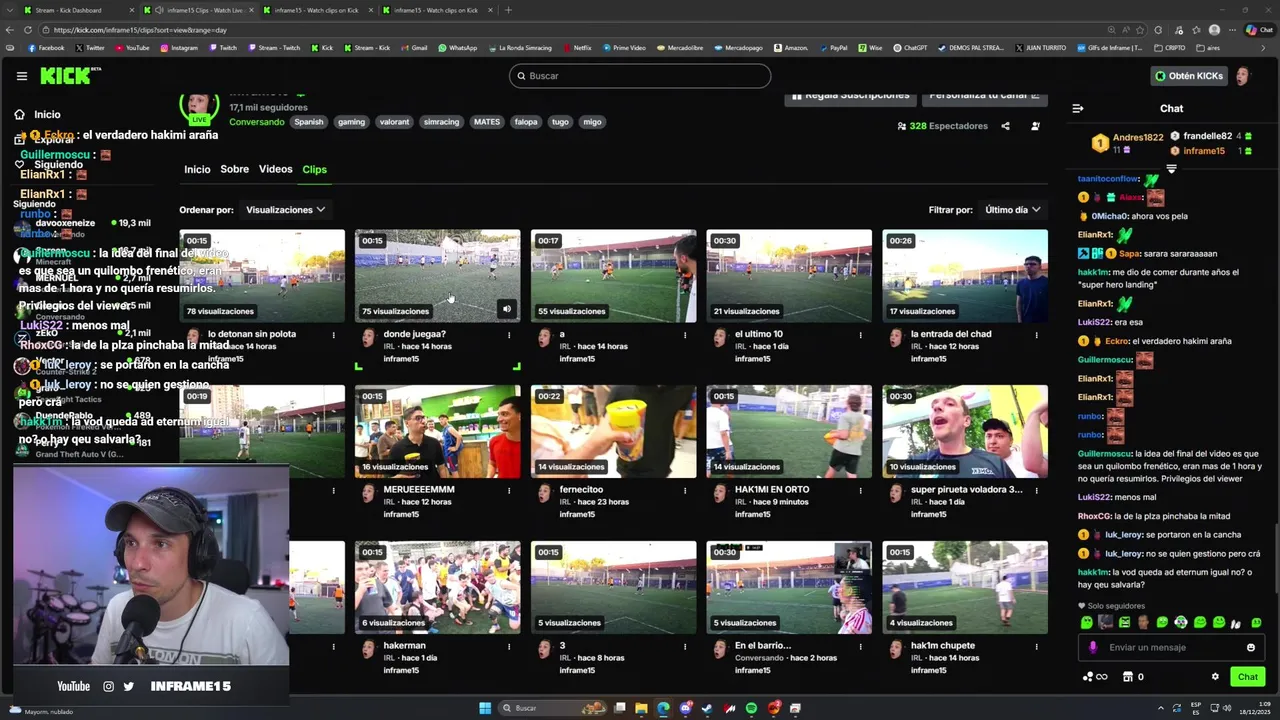Image resolution: width=1280 pixels, height=720 pixels.
Task: Click the Kick search box
Action: [x=640, y=76]
